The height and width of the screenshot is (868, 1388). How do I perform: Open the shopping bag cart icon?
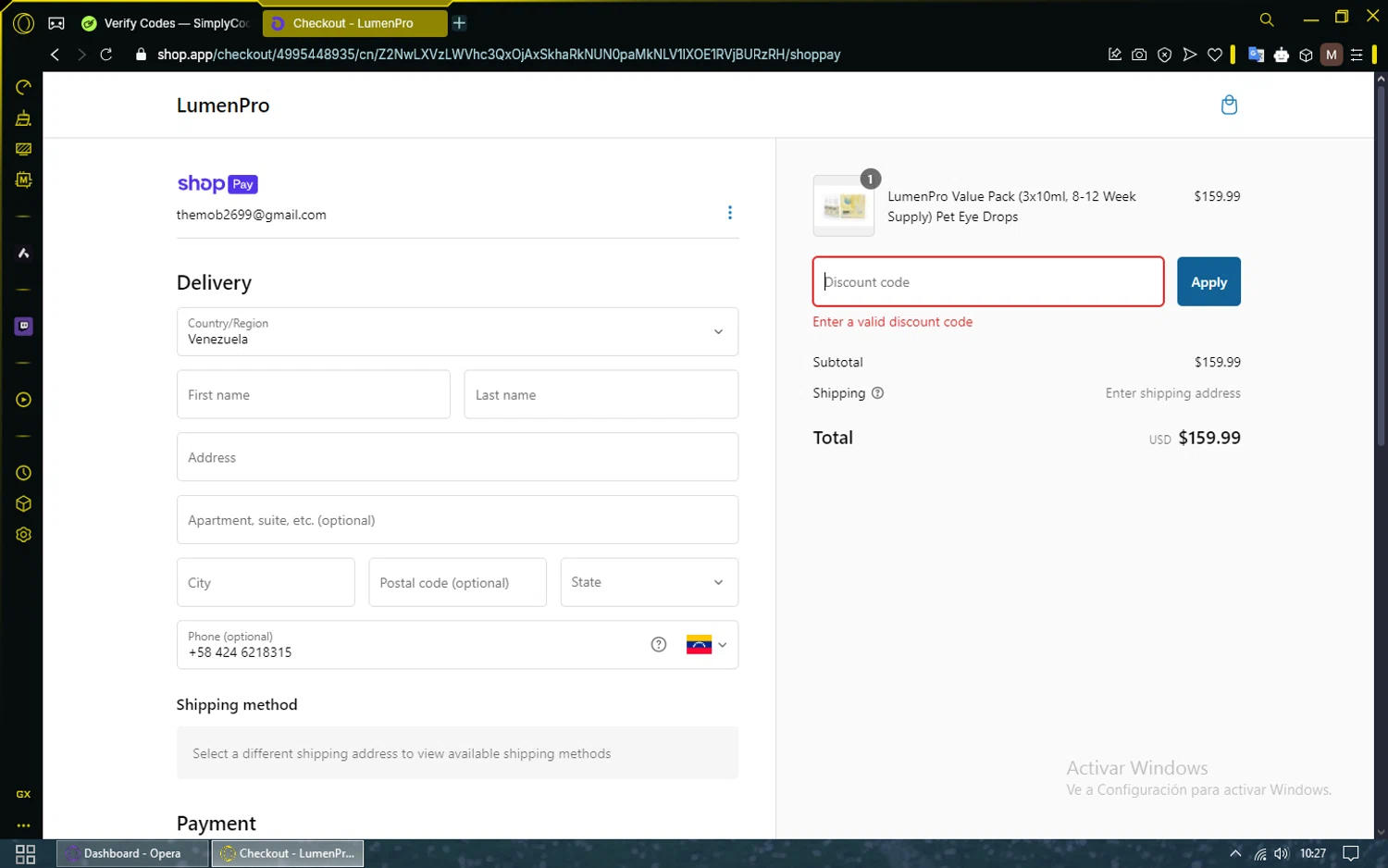tap(1229, 105)
